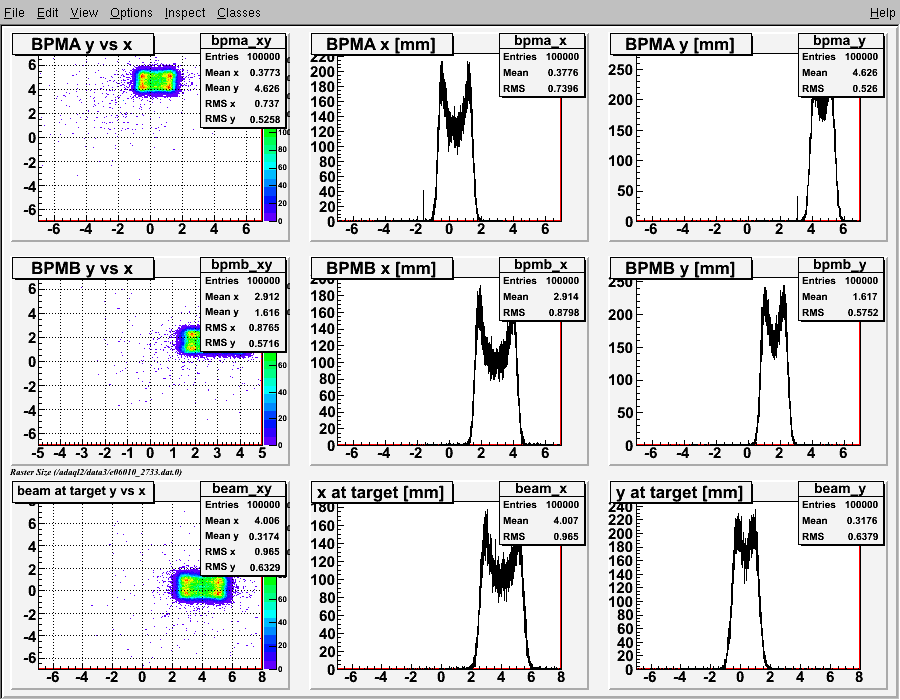Select the 'BPMA y vs x' title box
Viewport: 900px width, 700px height.
83,44
